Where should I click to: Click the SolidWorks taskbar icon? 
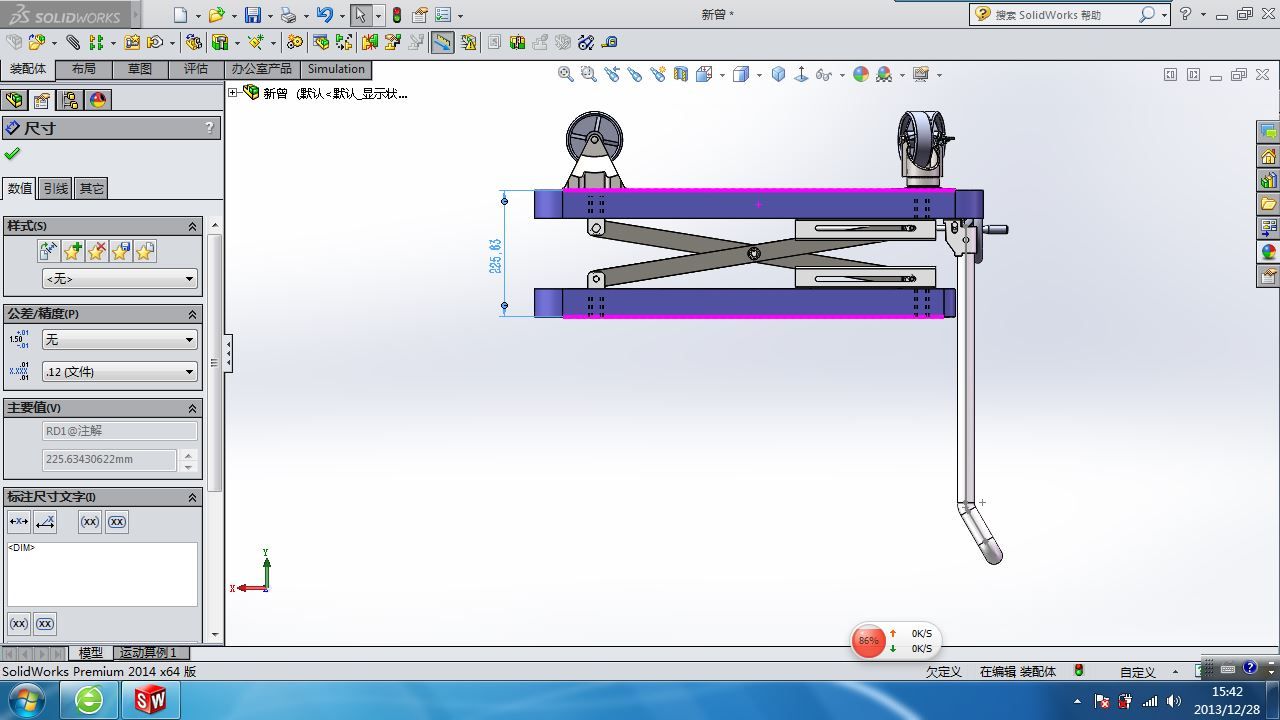tap(150, 701)
